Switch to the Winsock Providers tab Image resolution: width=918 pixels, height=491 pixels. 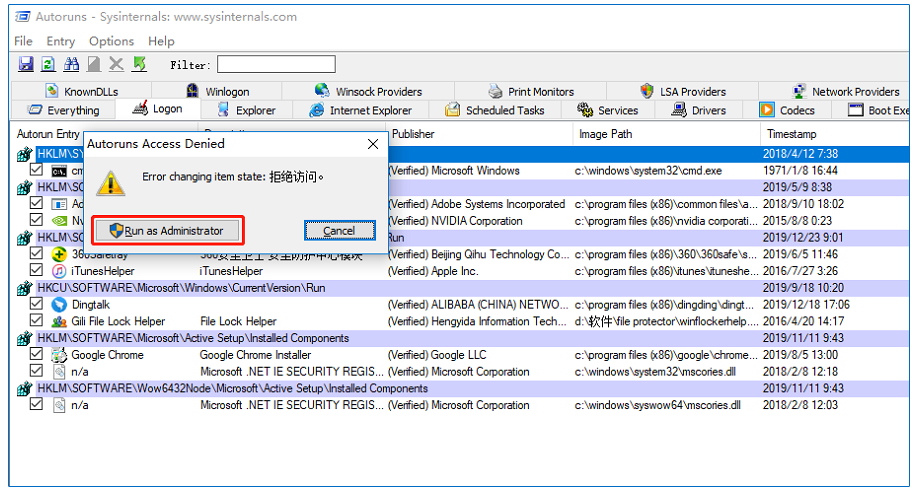[x=368, y=91]
